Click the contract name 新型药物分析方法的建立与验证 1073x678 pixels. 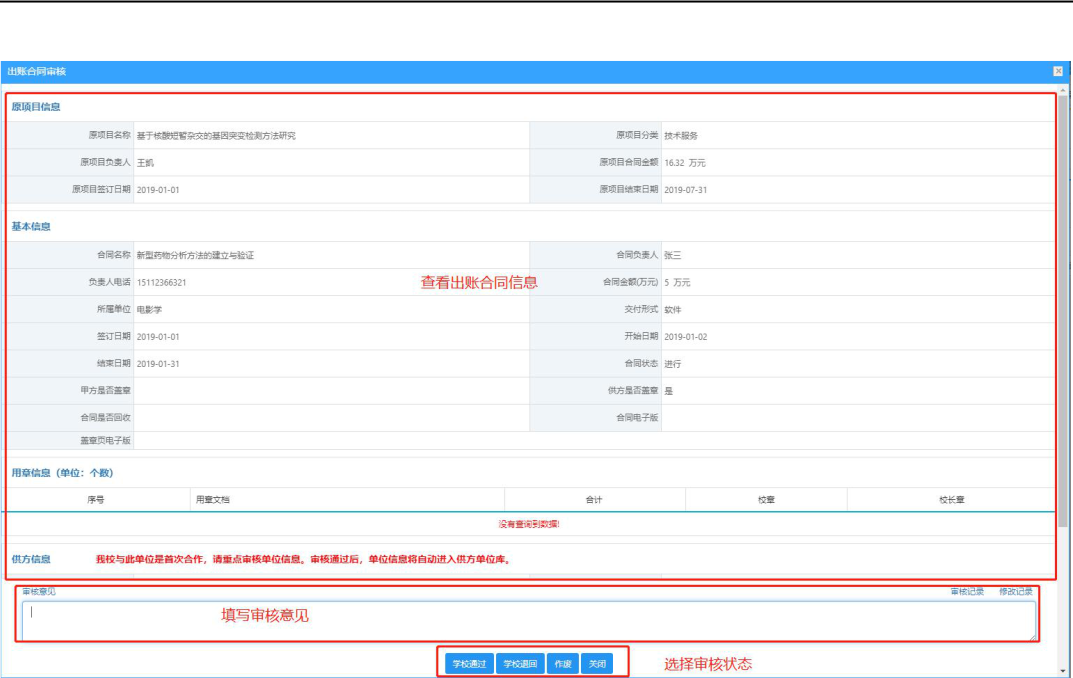(x=195, y=255)
